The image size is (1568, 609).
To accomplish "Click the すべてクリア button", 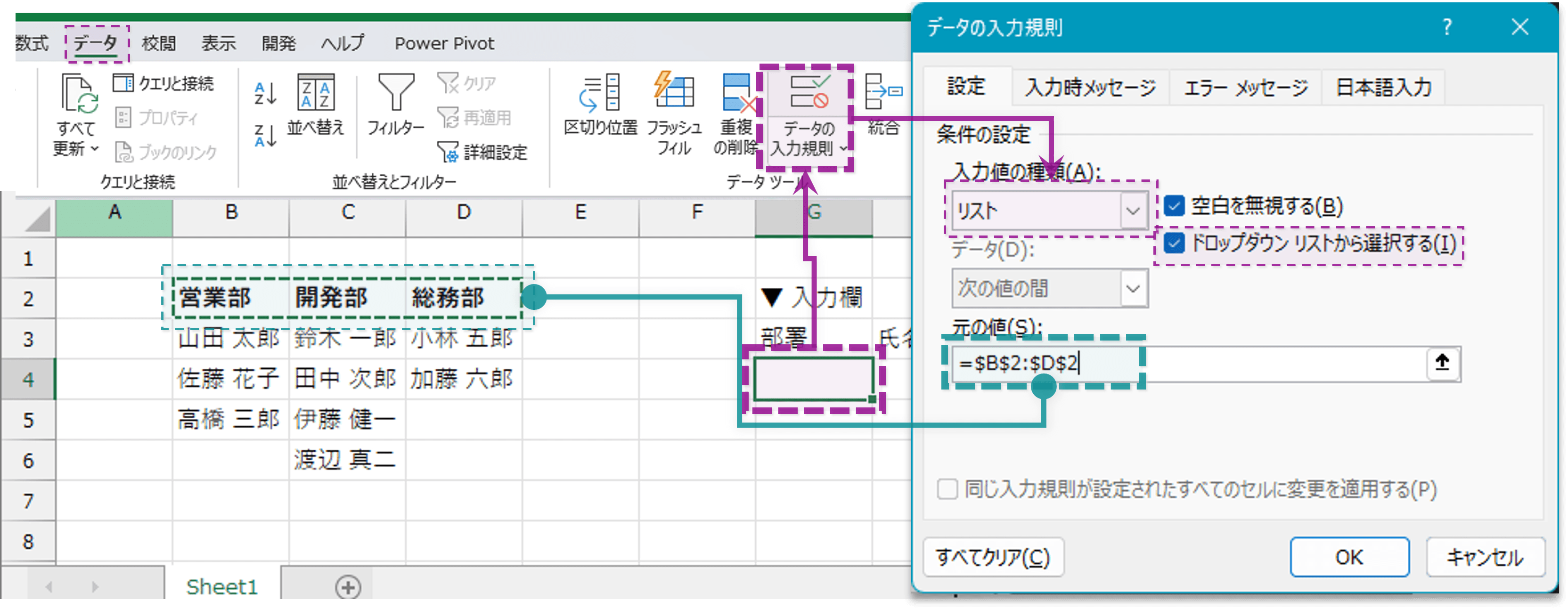I will (x=993, y=557).
